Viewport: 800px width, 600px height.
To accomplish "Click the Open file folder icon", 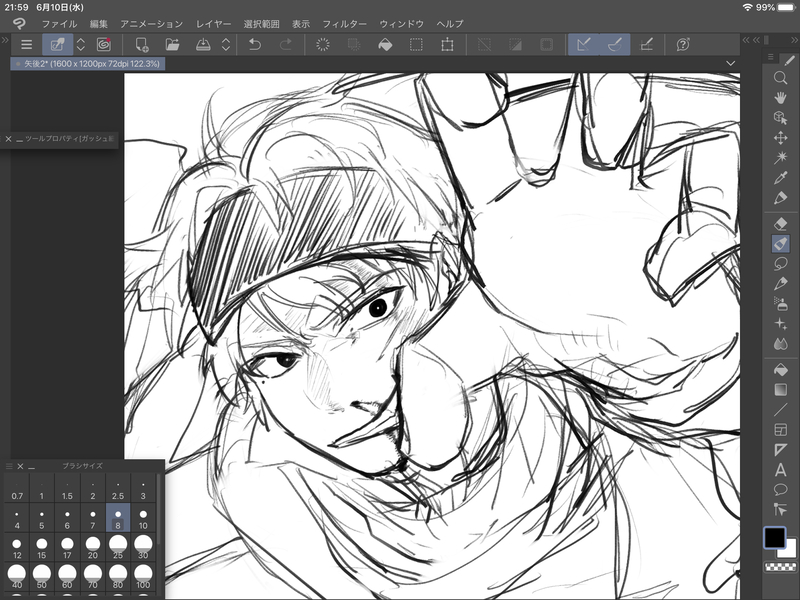I will [172, 45].
